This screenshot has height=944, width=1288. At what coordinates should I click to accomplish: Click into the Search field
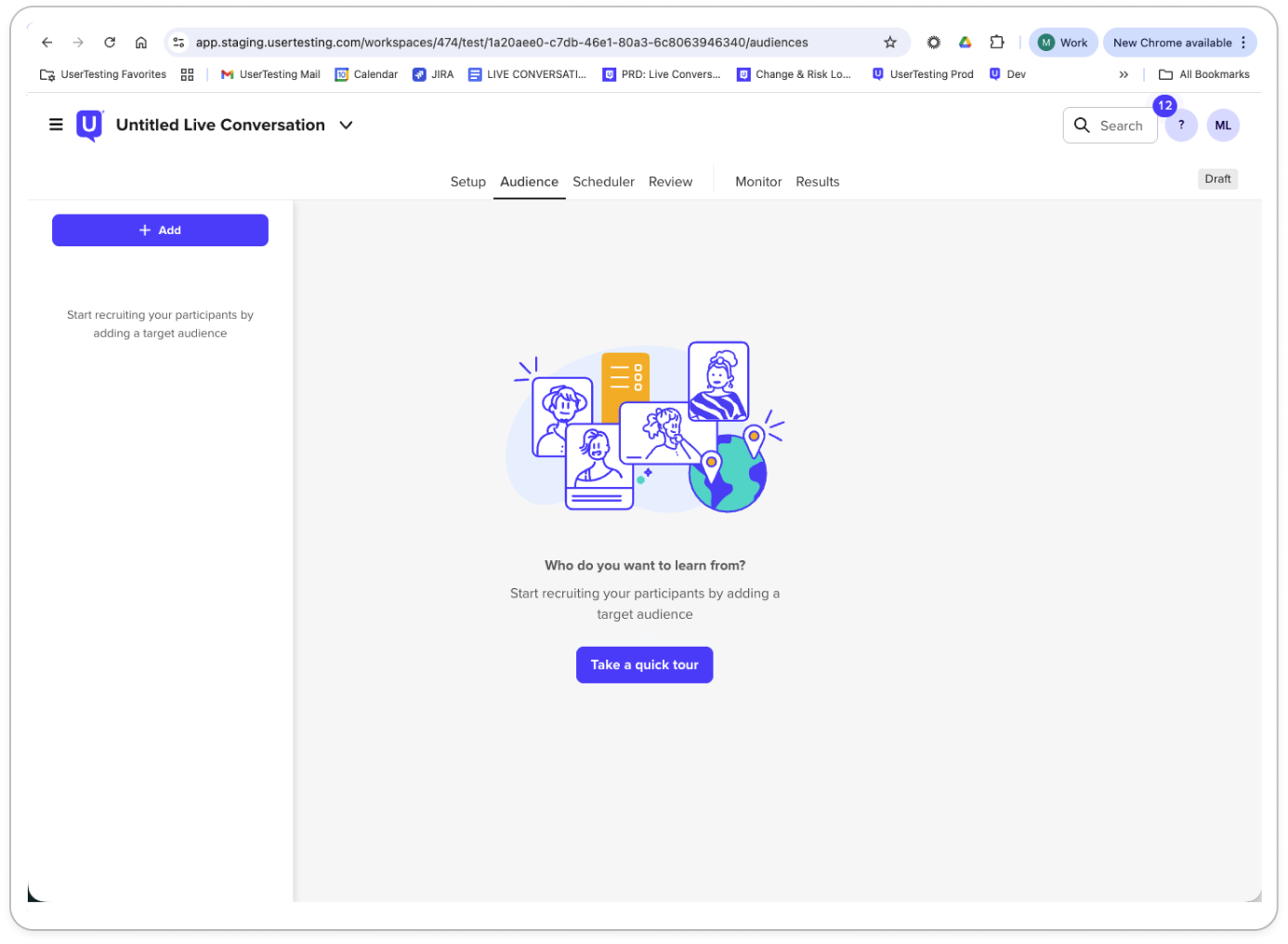point(1111,125)
